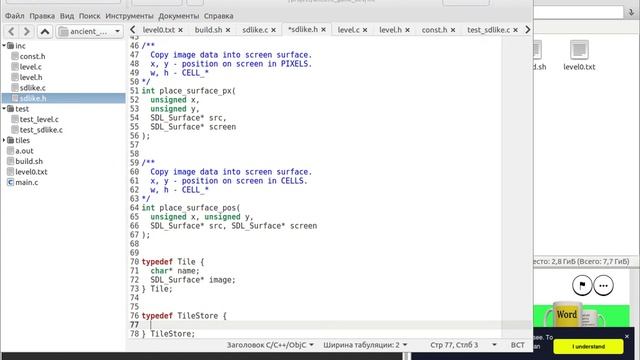
Task: Switch to the sdlike.c tab
Action: coord(255,30)
